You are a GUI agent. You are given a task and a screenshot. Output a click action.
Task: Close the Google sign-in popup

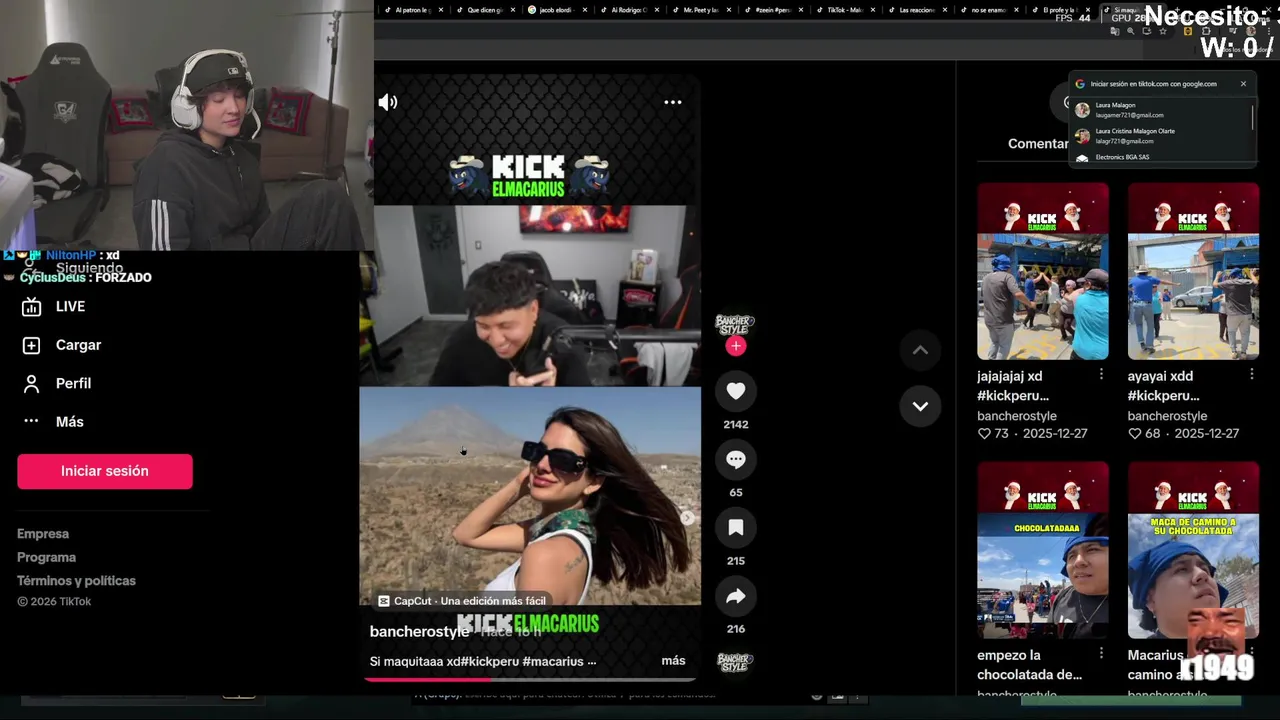click(1243, 84)
